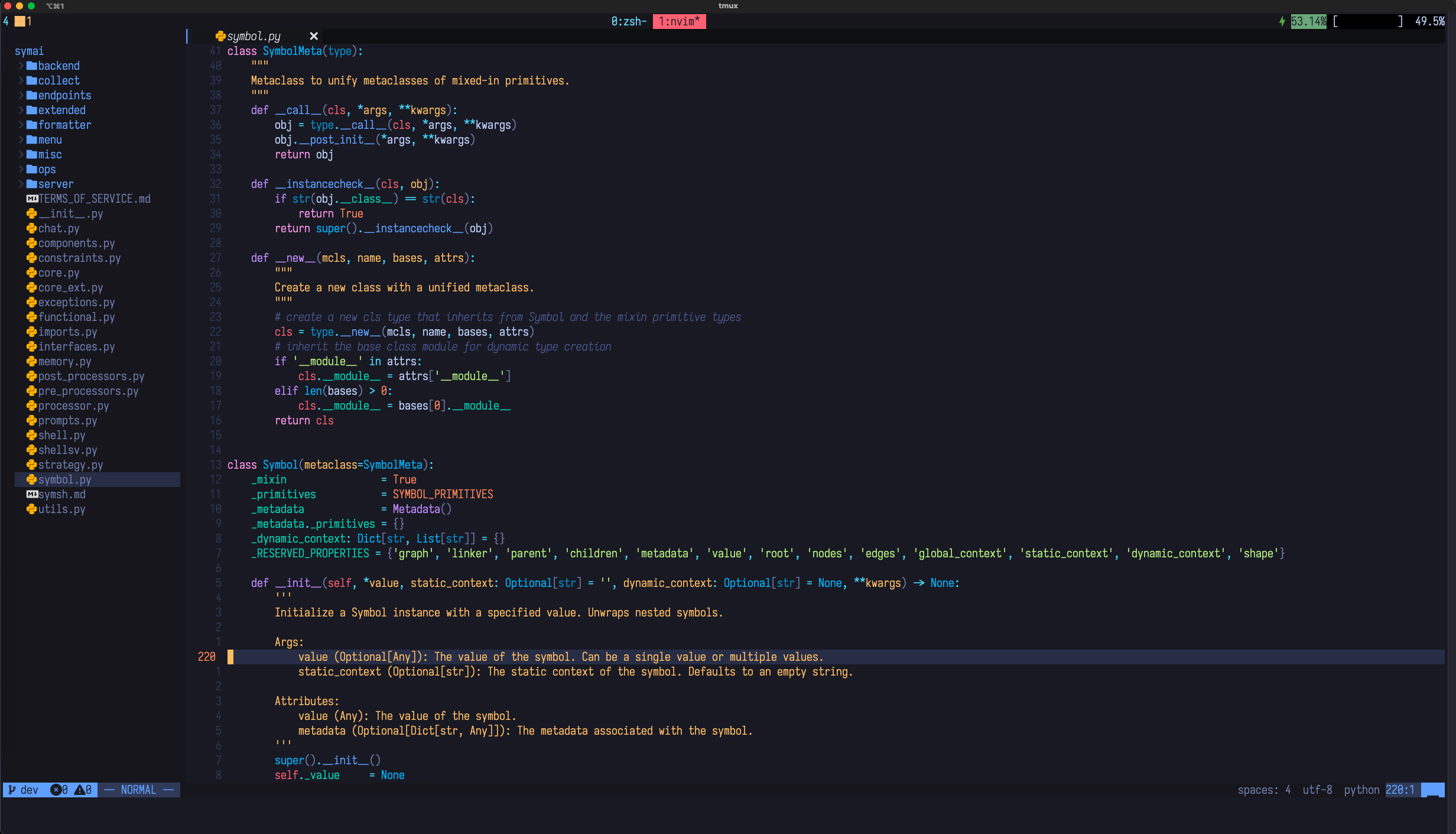Click the Python icon beside pre_processors.py

(32, 391)
